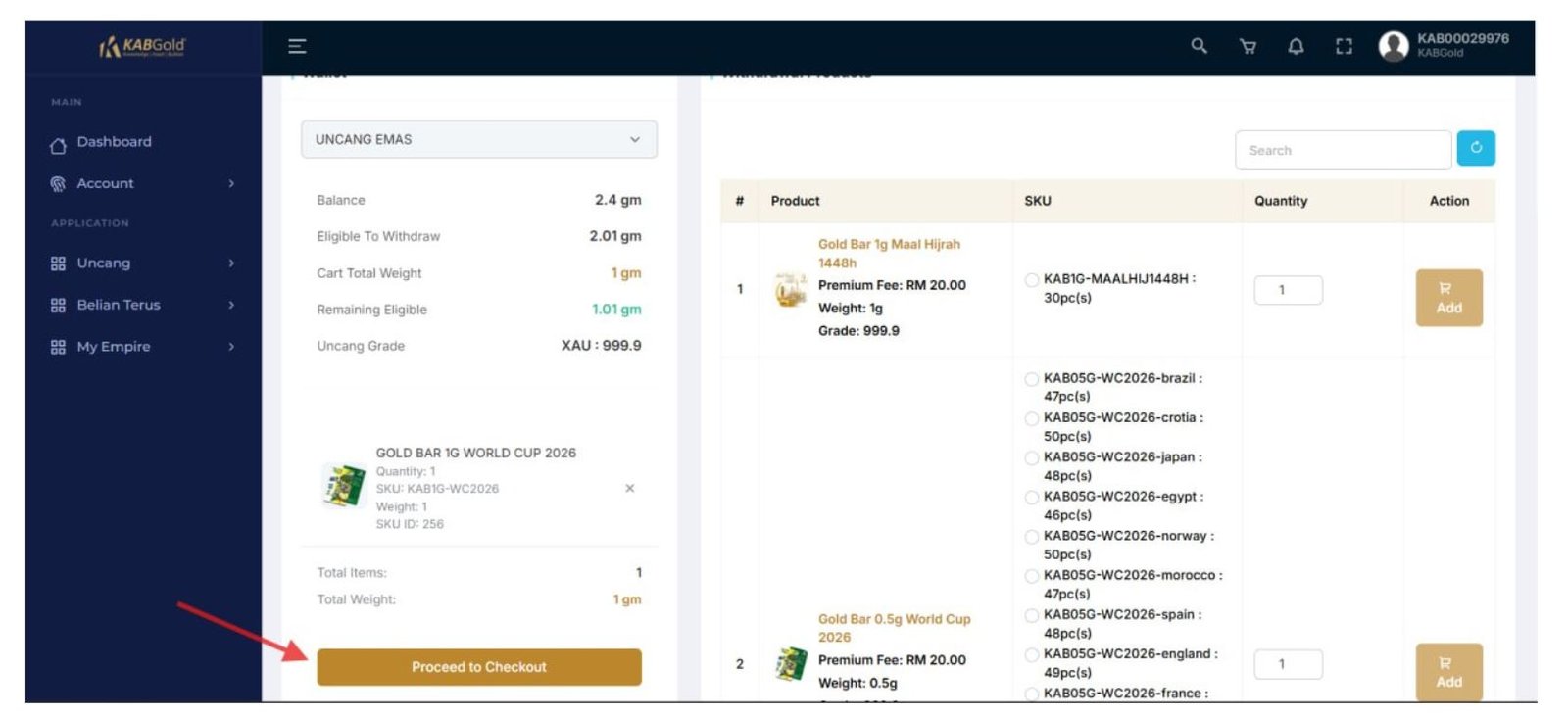Click quantity field for Maal Hijrah bar
Image resolution: width=1568 pixels, height=718 pixels.
[x=1288, y=290]
